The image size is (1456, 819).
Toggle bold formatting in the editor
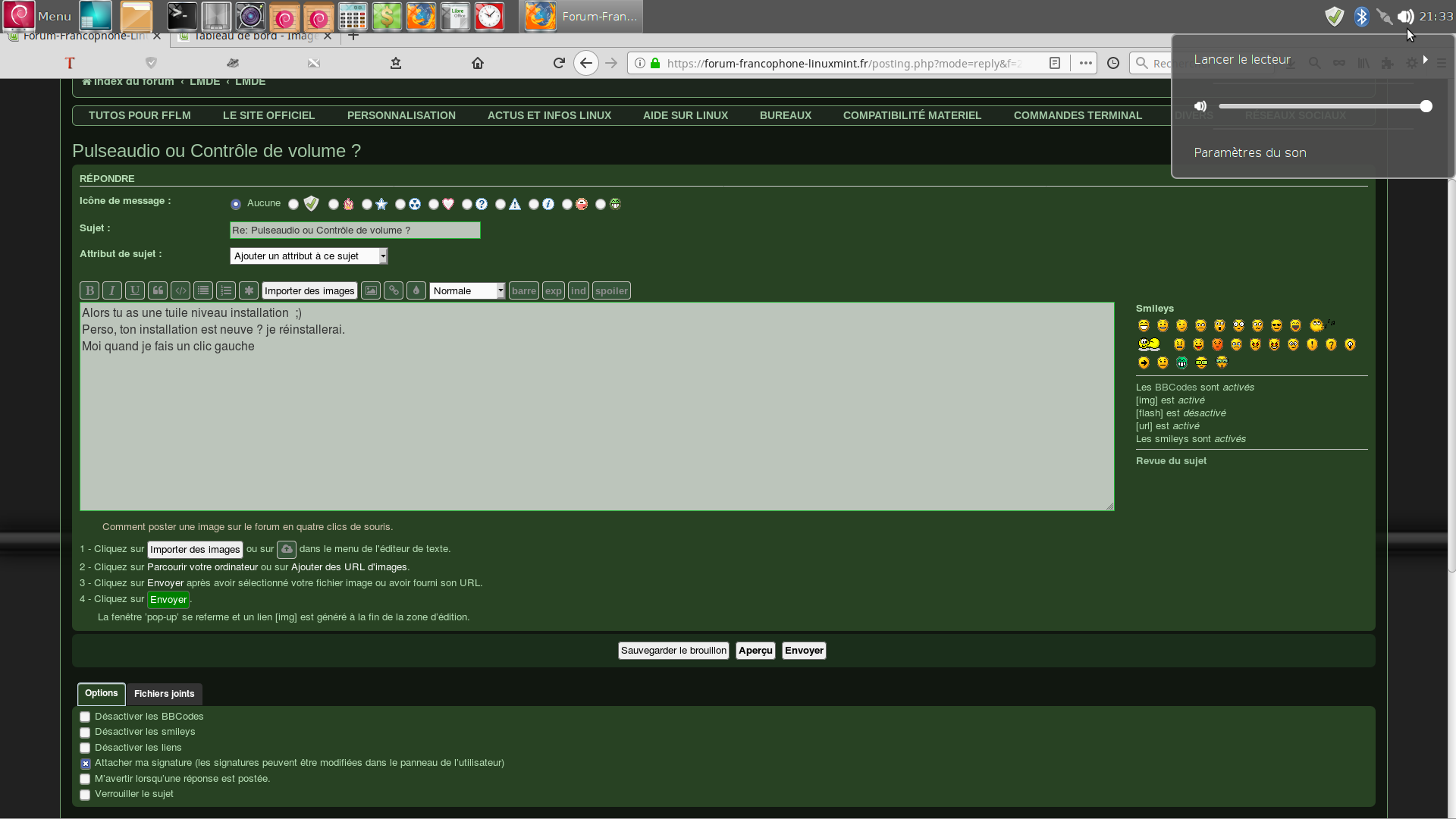tap(89, 290)
